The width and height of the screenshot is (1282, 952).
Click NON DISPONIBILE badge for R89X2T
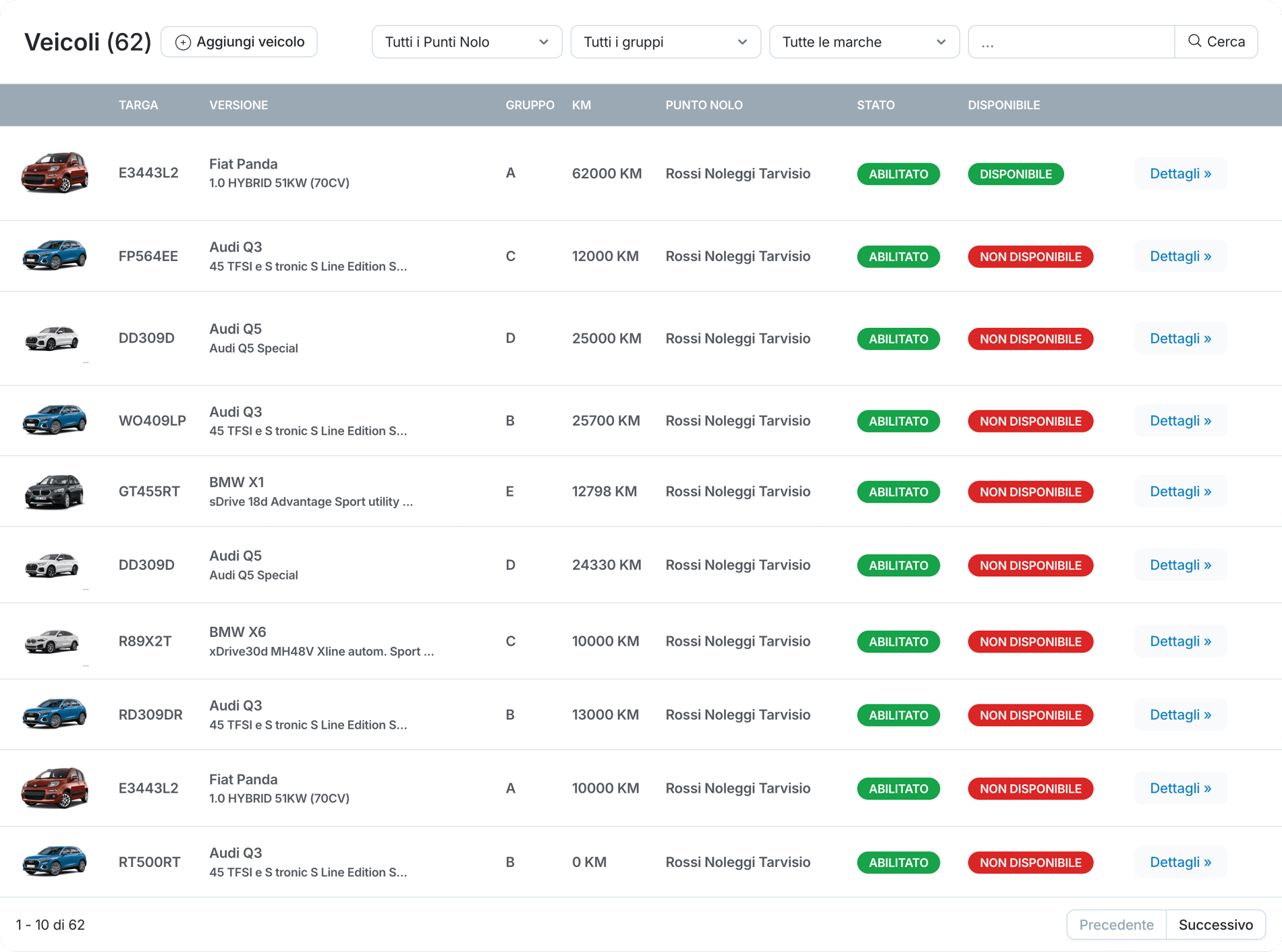point(1030,642)
